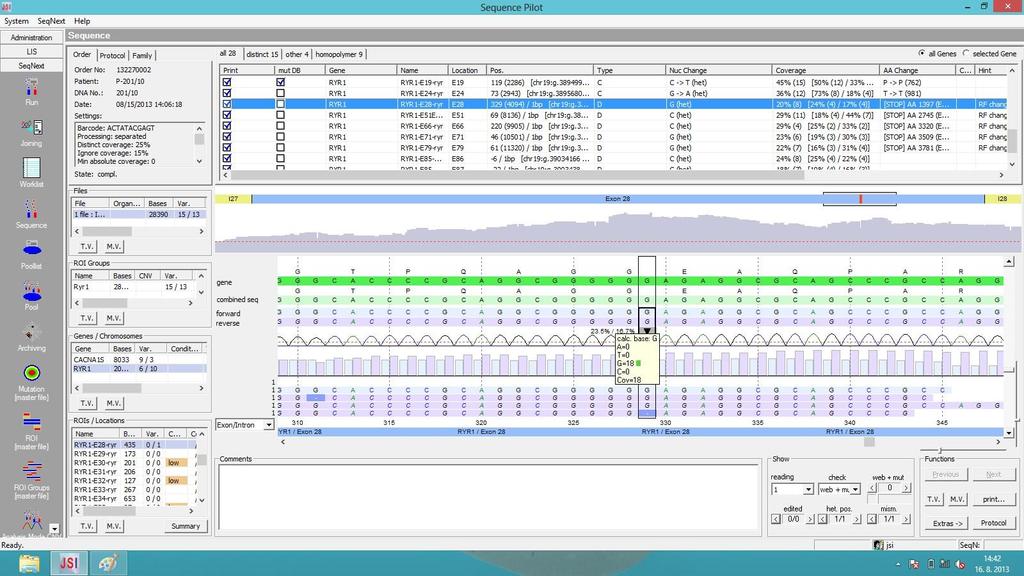
Task: Open the Worklist icon in the sidebar
Action: click(x=31, y=168)
